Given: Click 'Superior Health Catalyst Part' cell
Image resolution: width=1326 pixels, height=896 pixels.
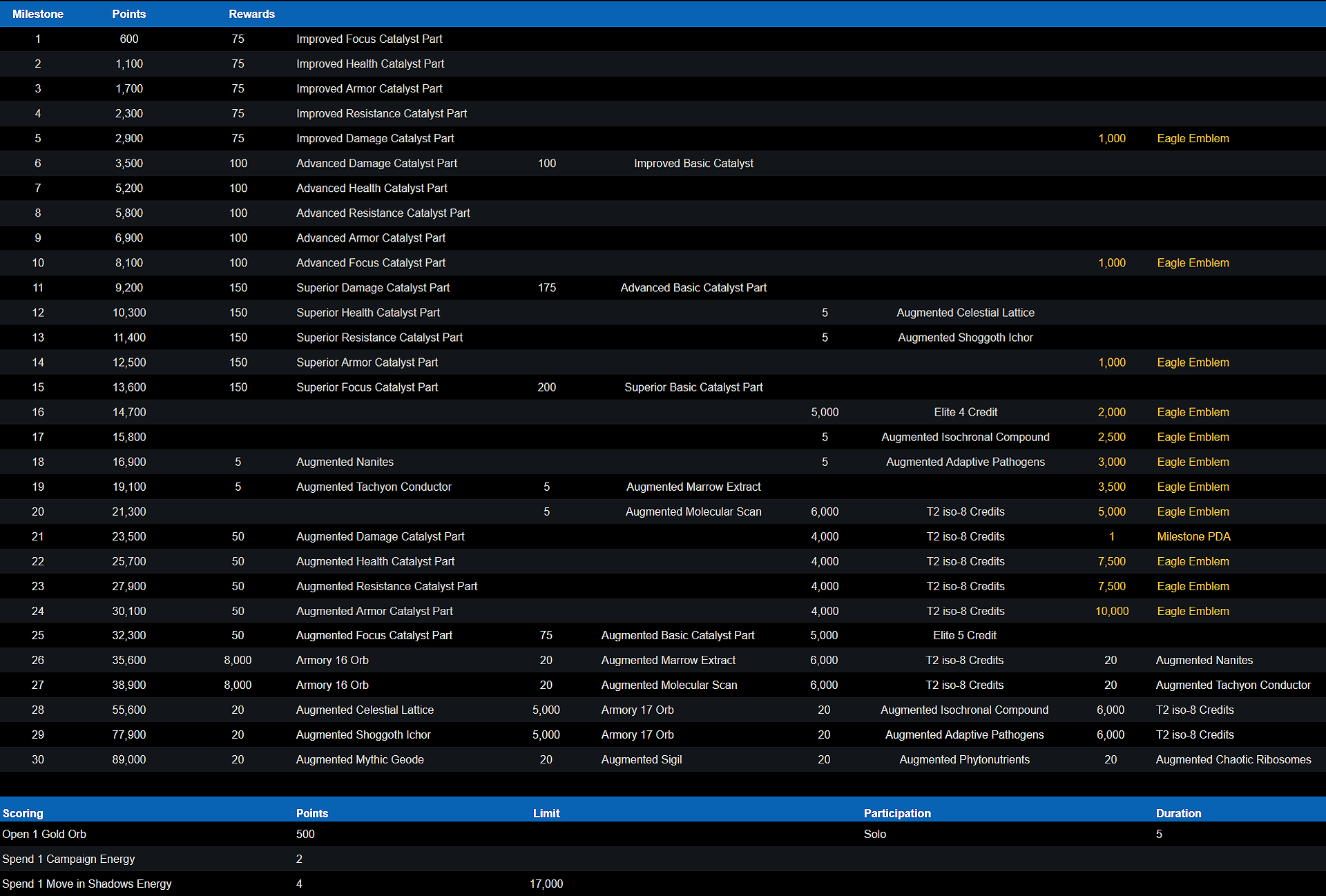Looking at the screenshot, I should coord(368,313).
